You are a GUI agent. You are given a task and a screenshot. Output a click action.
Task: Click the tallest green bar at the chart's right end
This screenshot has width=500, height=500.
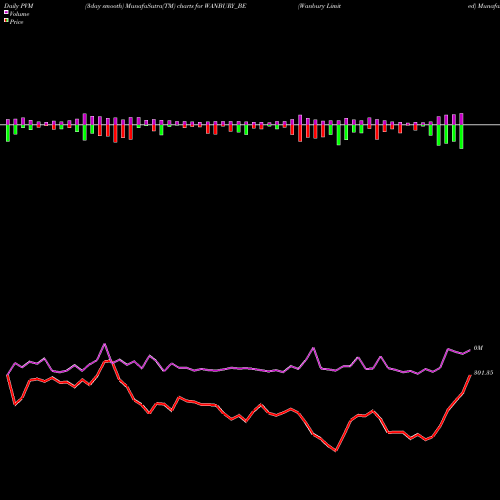pos(461,137)
